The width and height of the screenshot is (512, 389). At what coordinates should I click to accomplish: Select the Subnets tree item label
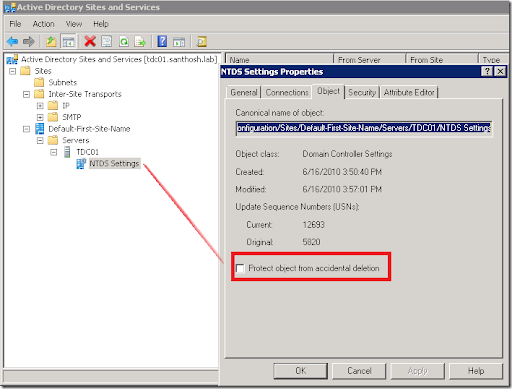pos(63,82)
